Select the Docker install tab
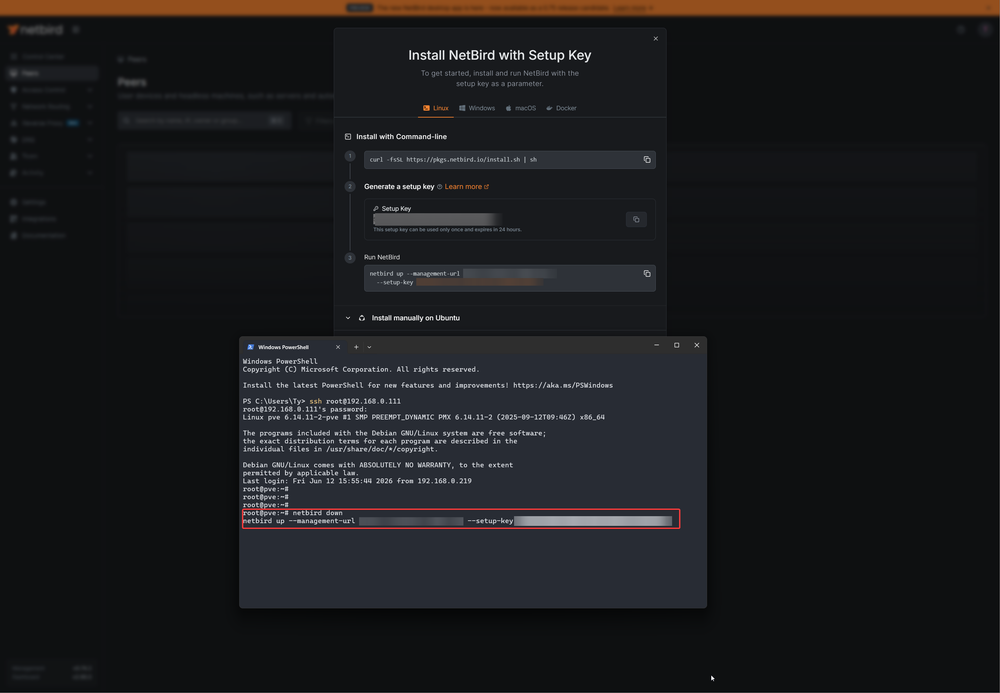1000x693 pixels. click(561, 108)
